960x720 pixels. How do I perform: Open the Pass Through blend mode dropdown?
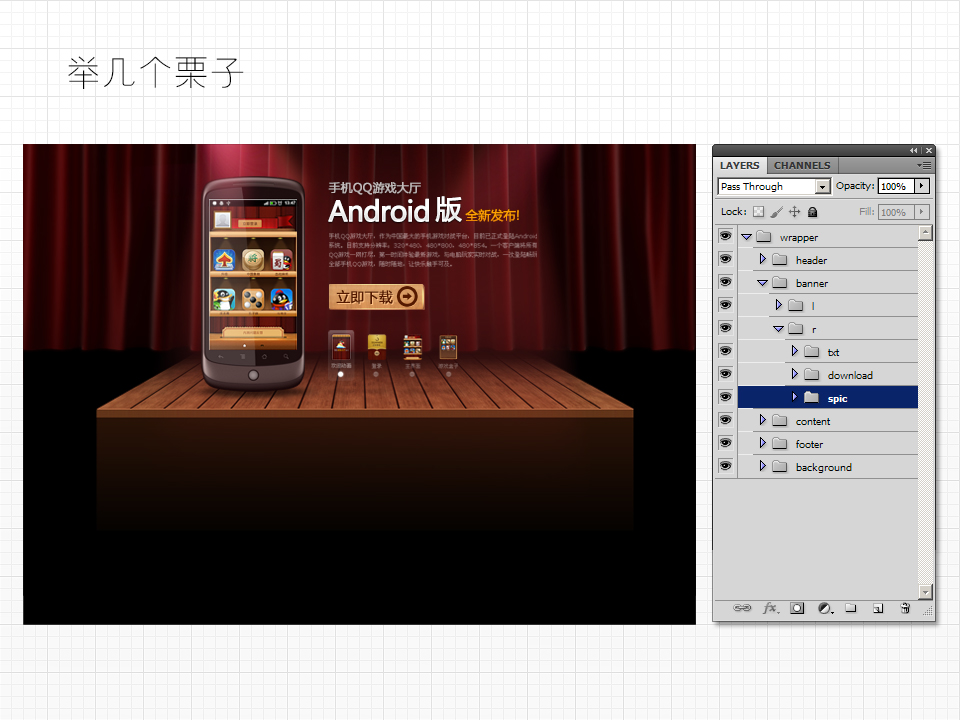point(823,187)
